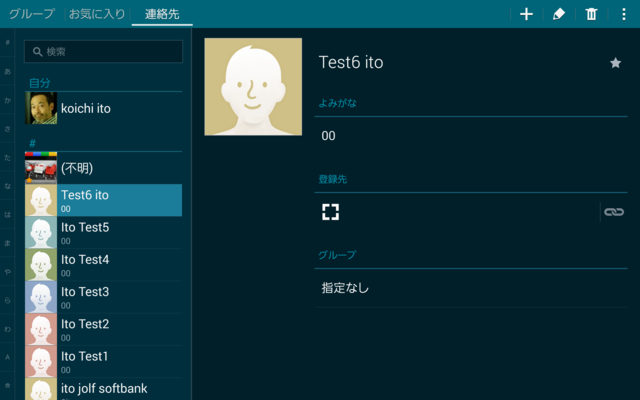Tap koichi ito's profile photo
This screenshot has height=400, width=640.
pos(41,108)
